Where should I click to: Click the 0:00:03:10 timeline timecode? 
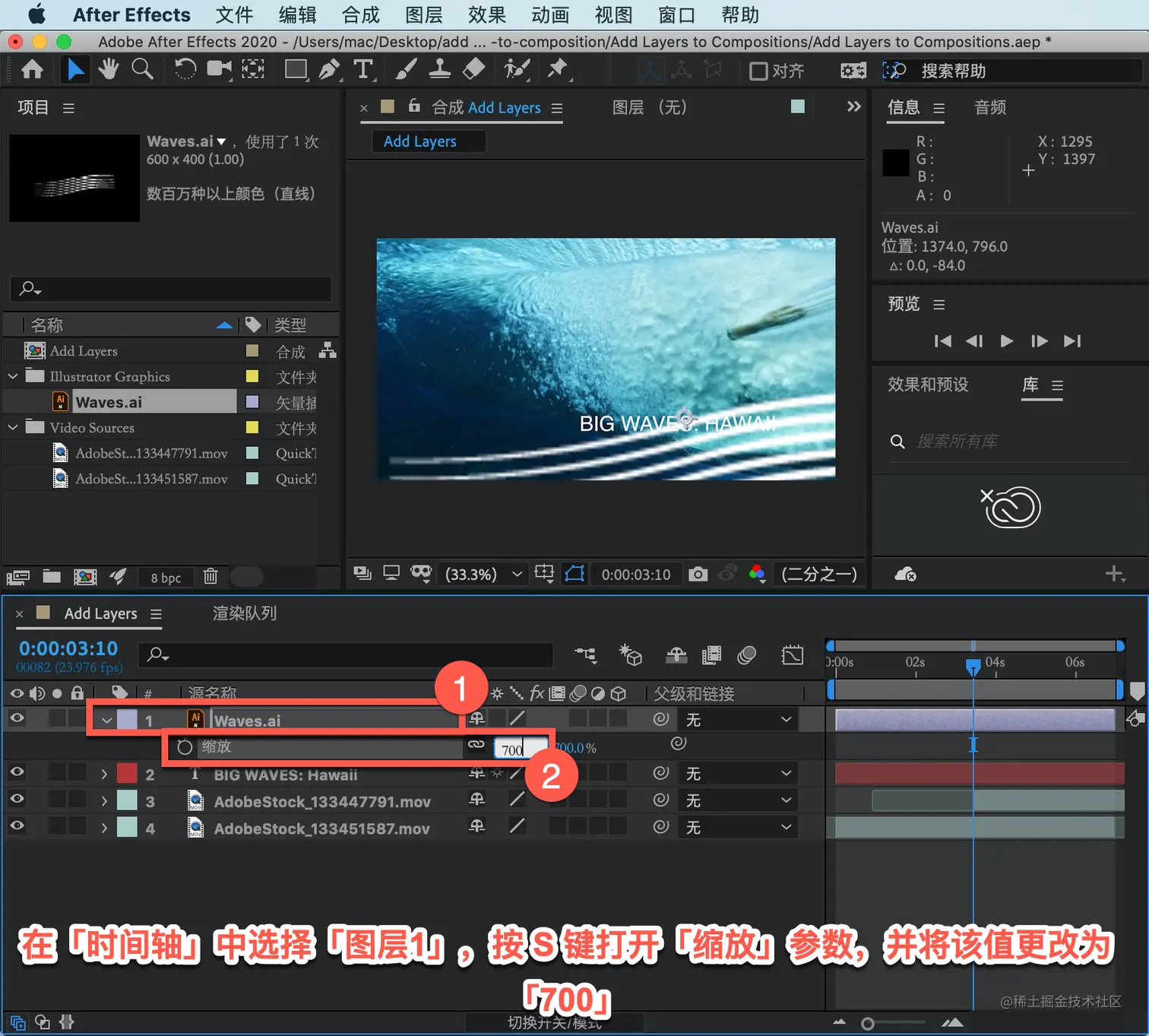68,648
